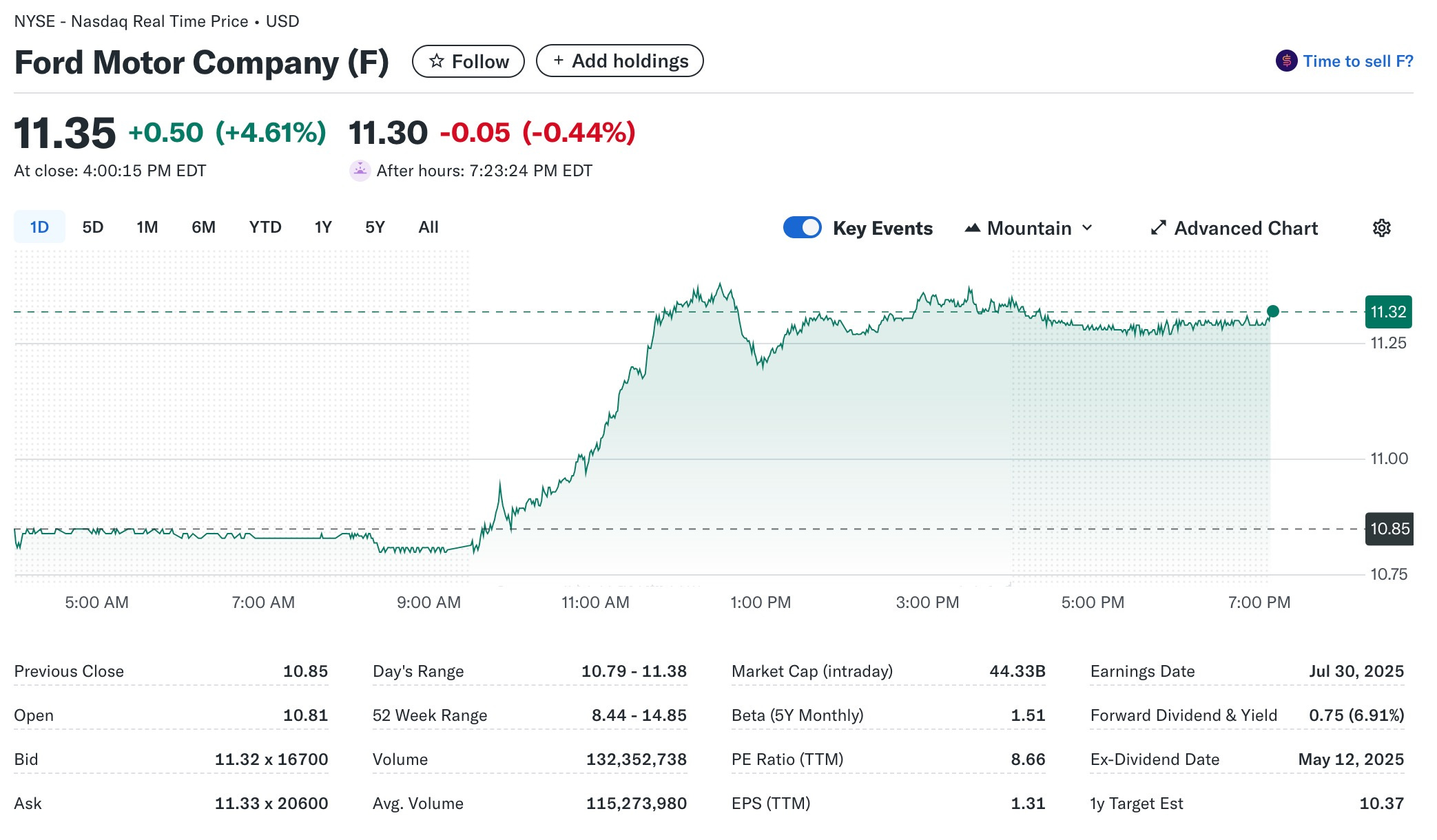Click the after-hours sunset icon
This screenshot has width=1437, height=840.
point(360,171)
